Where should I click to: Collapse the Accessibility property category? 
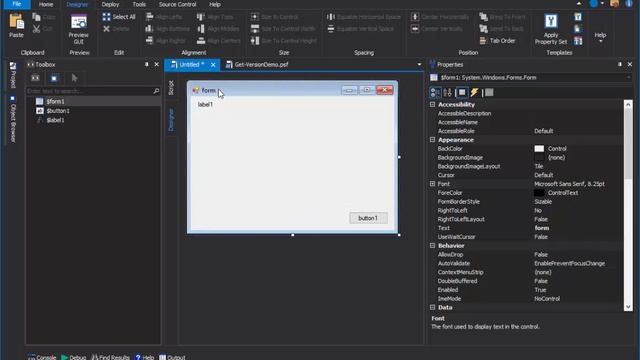[432, 104]
